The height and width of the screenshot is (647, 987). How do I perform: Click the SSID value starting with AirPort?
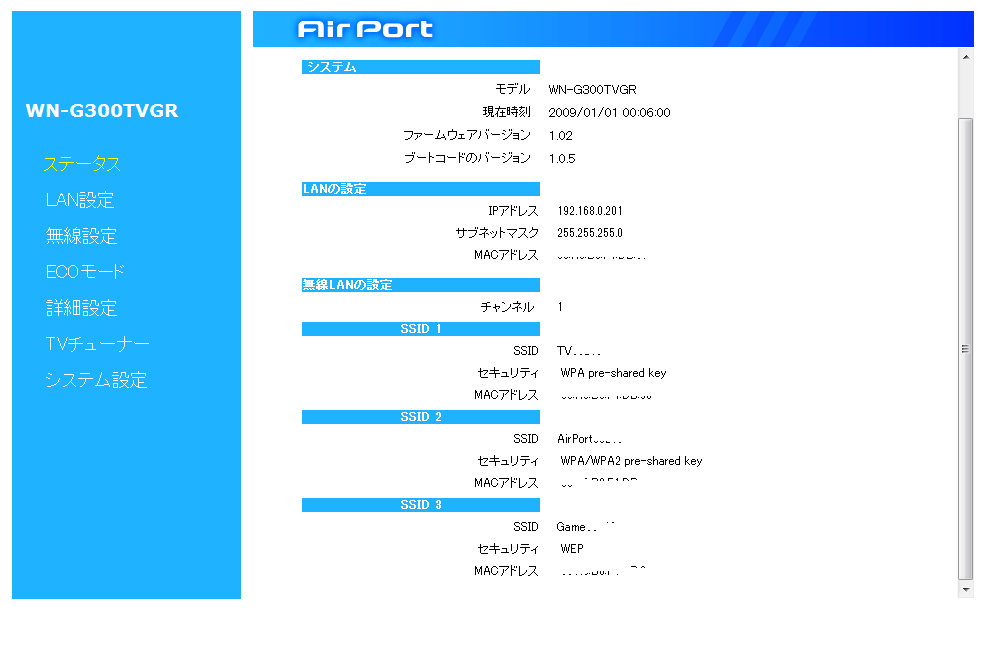[589, 439]
